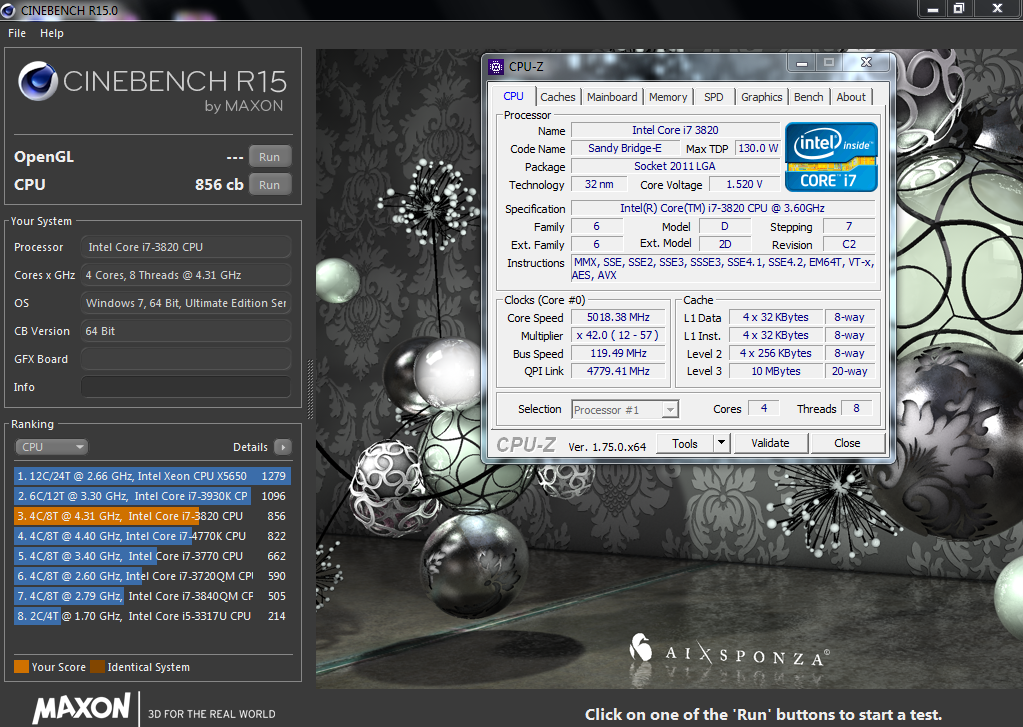Click the Tools button in CPU-Z
This screenshot has height=727, width=1023.
pyautogui.click(x=684, y=443)
